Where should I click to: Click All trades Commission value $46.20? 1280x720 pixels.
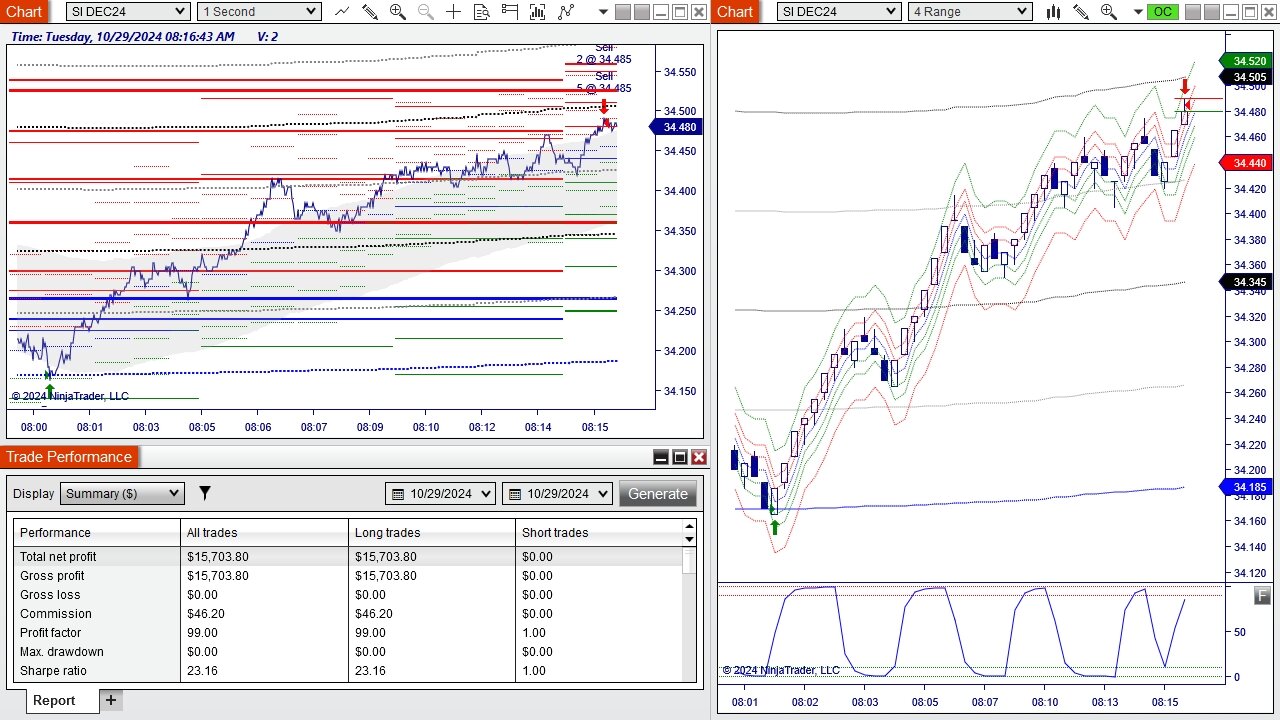[x=205, y=614]
